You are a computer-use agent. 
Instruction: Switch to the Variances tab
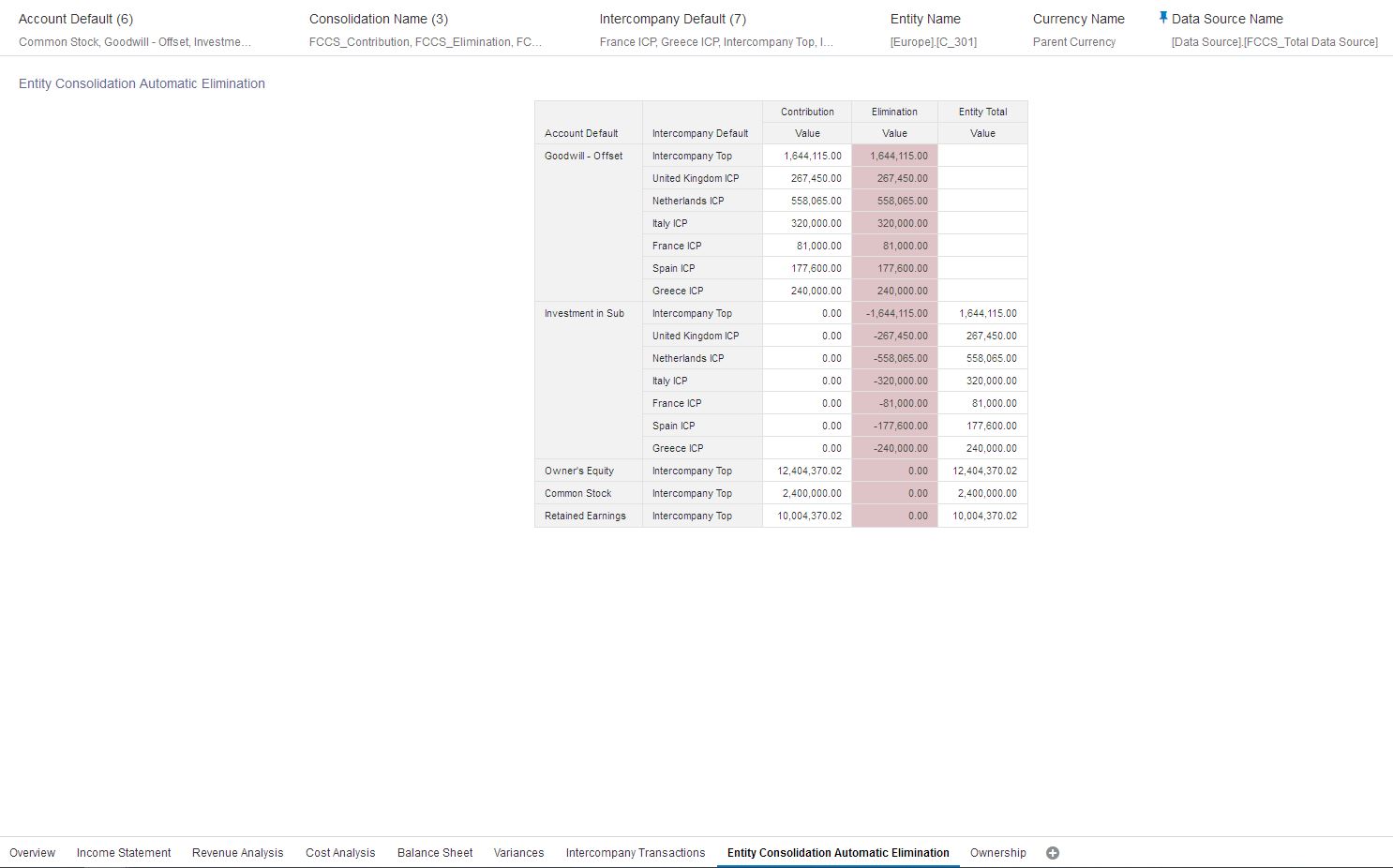point(518,852)
